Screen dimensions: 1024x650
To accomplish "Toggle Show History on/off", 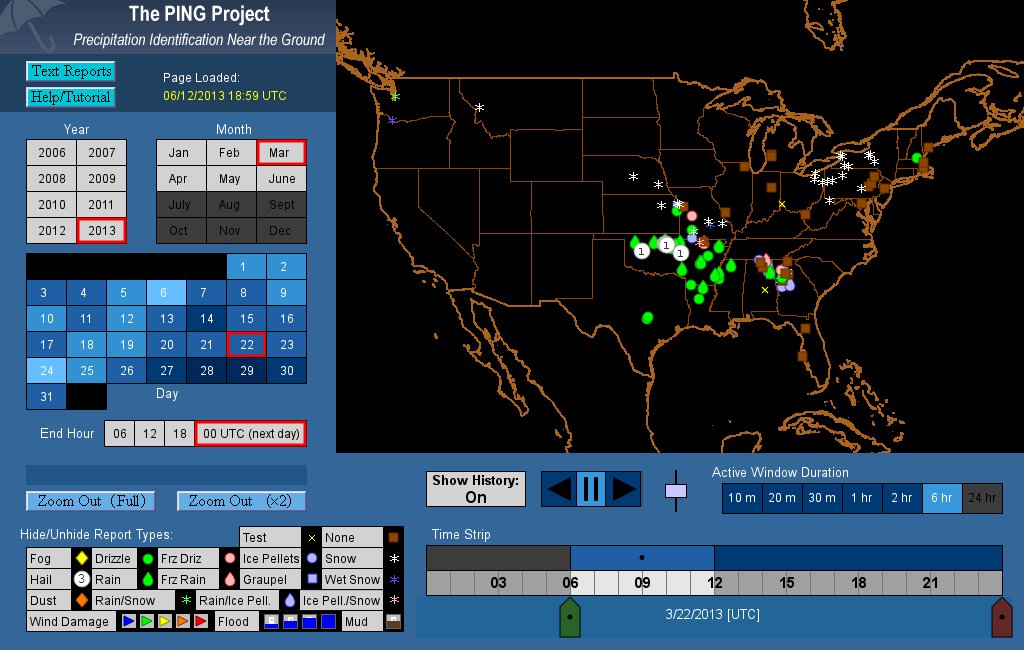I will tap(476, 489).
